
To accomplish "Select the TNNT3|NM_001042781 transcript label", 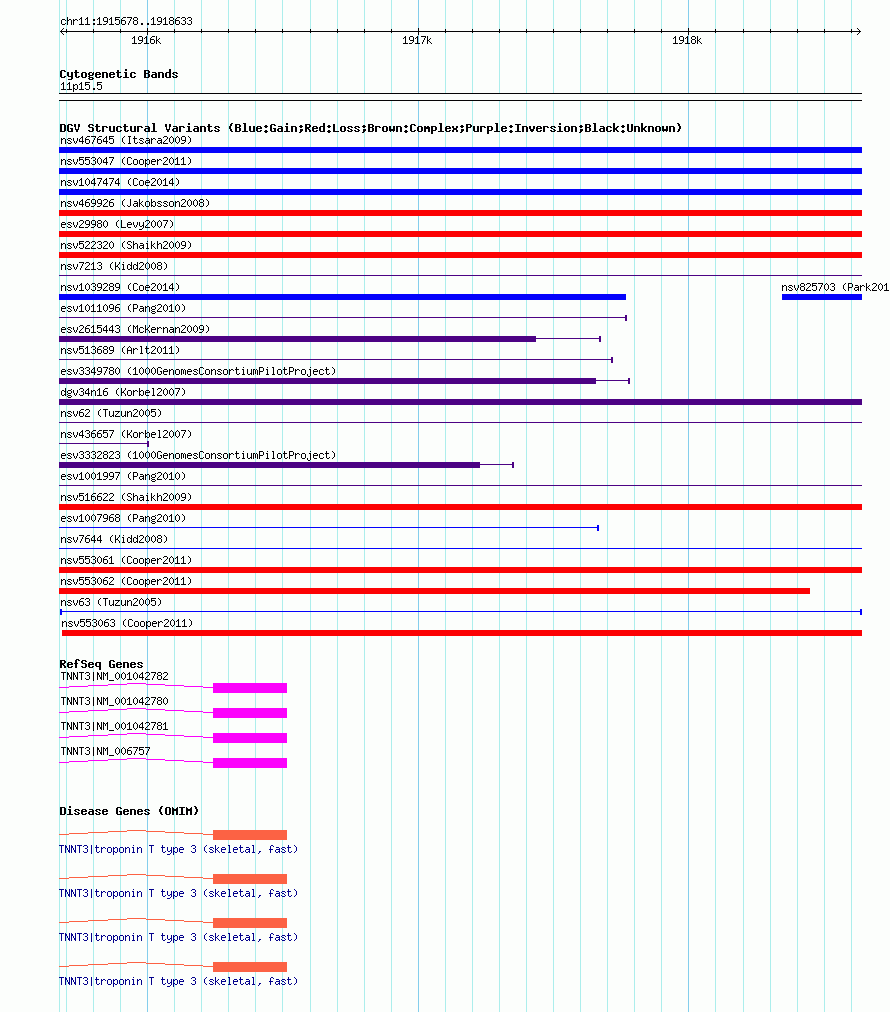I will [x=114, y=726].
